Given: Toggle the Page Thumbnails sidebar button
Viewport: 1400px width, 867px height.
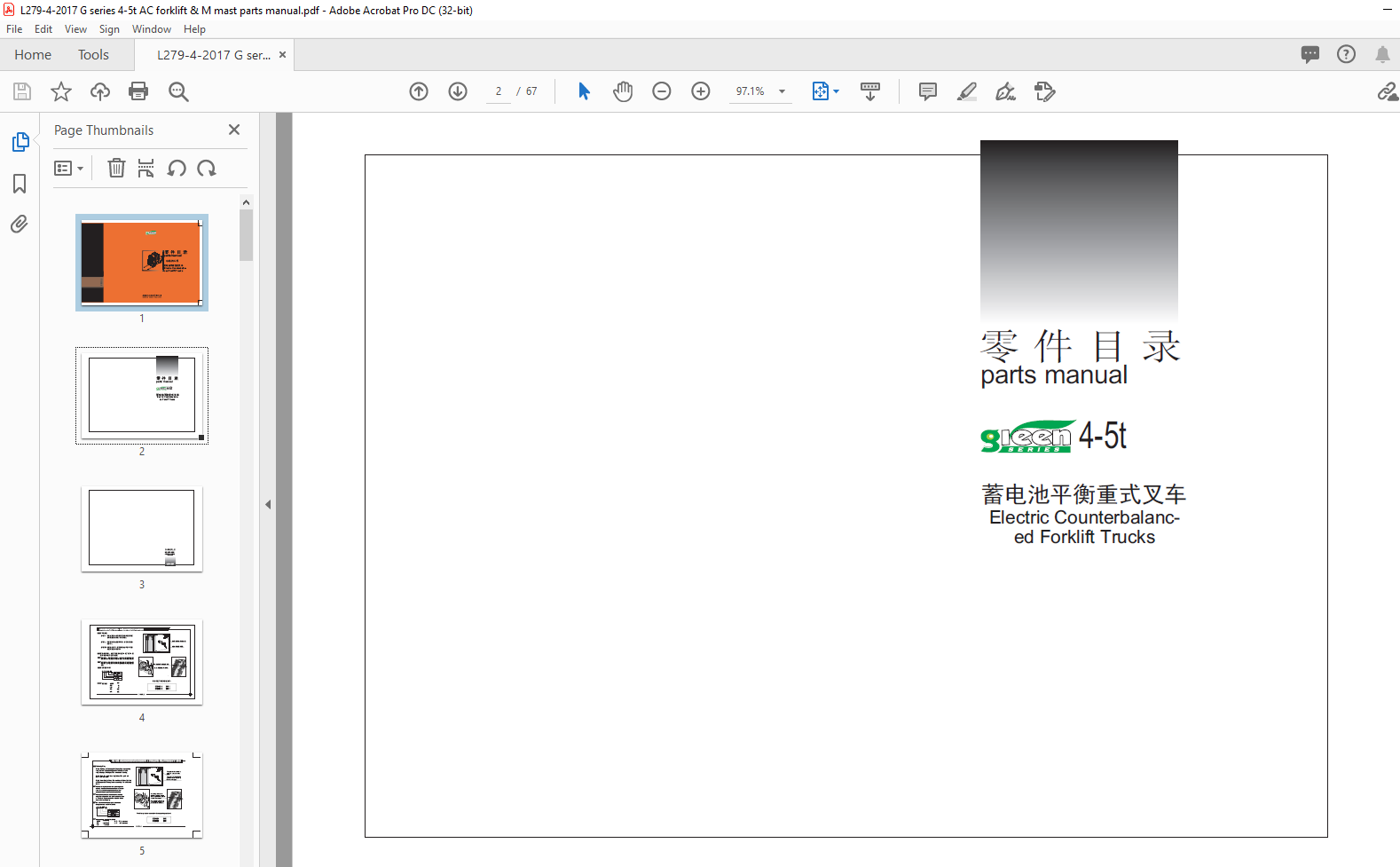Looking at the screenshot, I should (20, 142).
